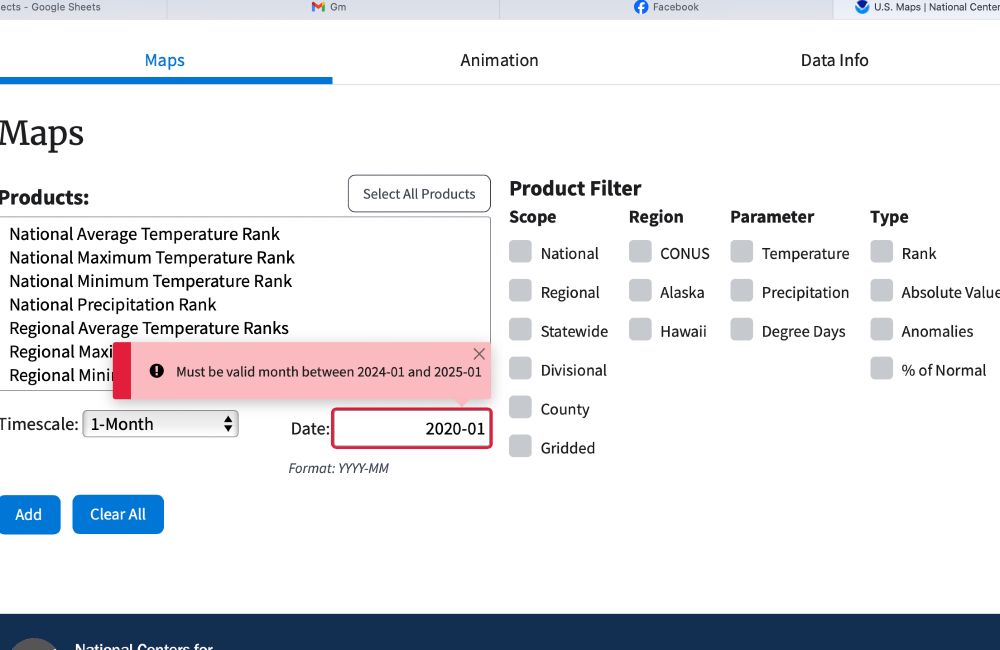Open the Gmail browser tab
The height and width of the screenshot is (650, 1000).
[x=333, y=8]
